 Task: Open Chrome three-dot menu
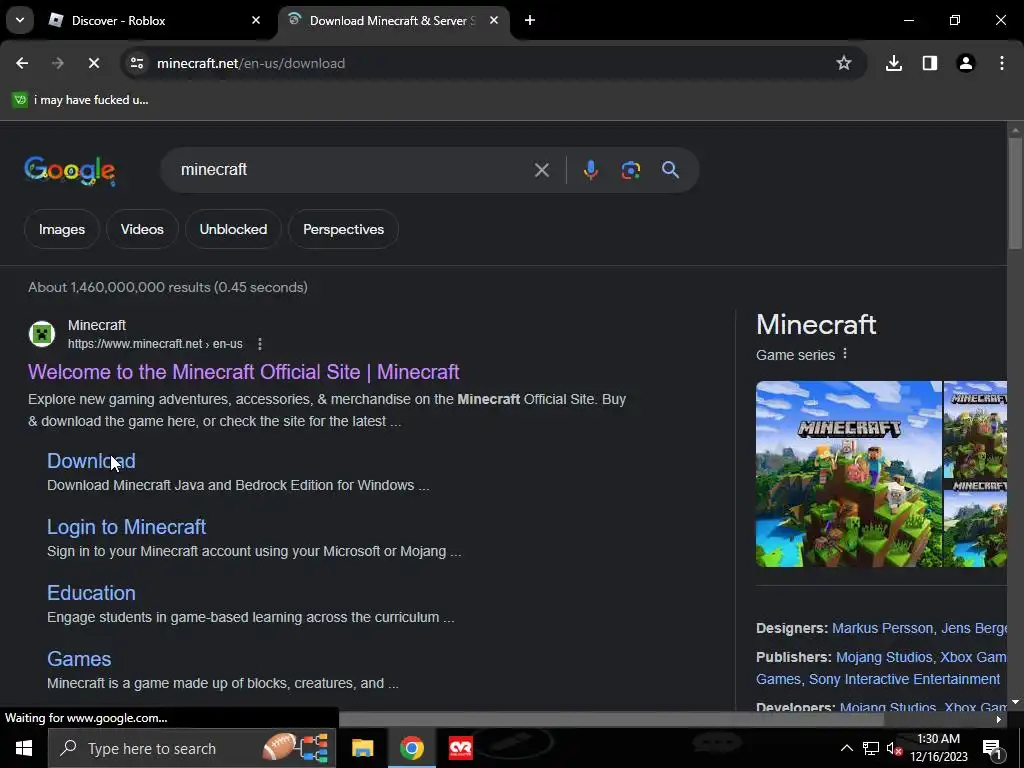[x=1001, y=63]
